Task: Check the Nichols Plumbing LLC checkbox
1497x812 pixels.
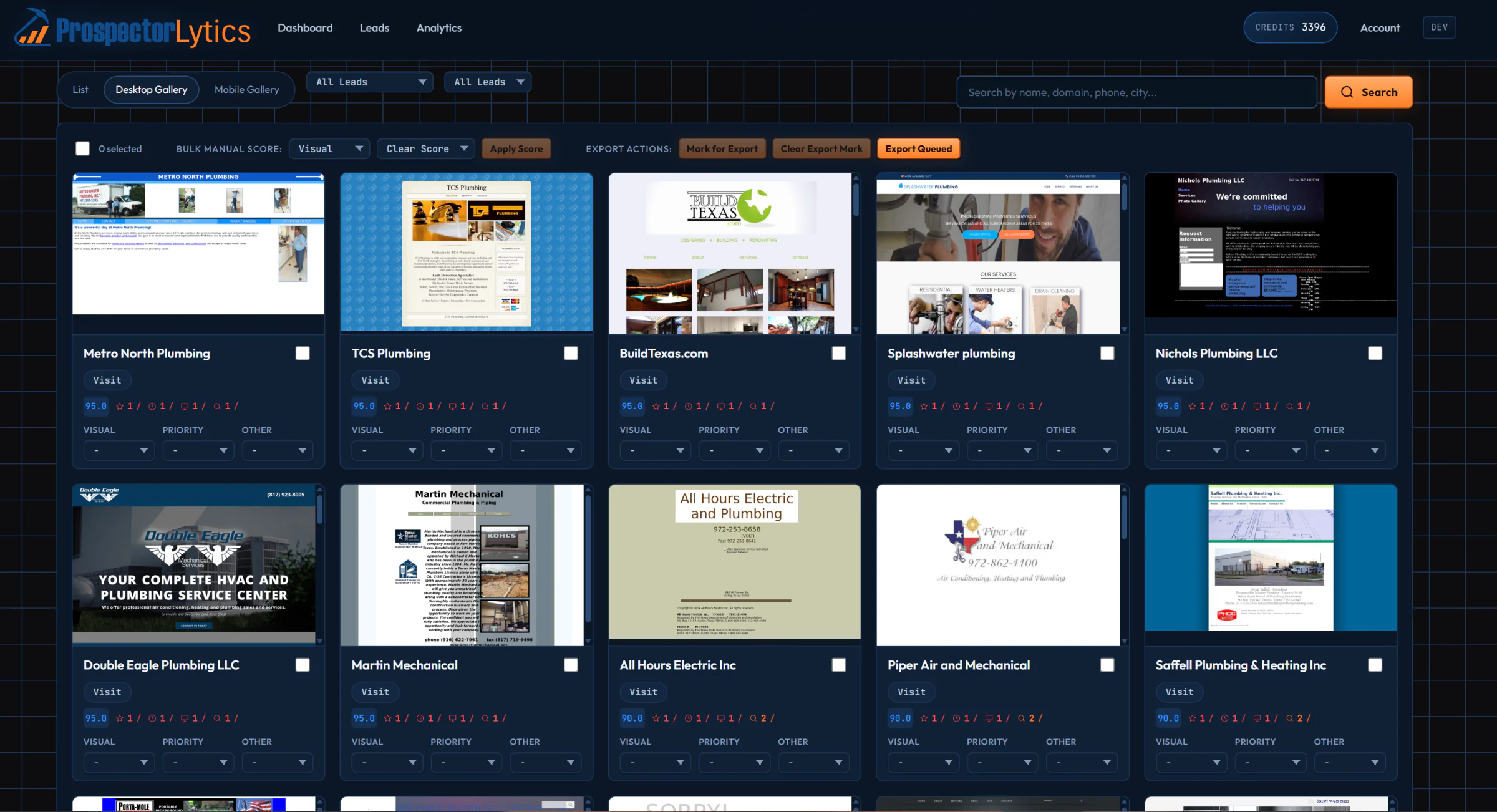Action: pyautogui.click(x=1375, y=354)
